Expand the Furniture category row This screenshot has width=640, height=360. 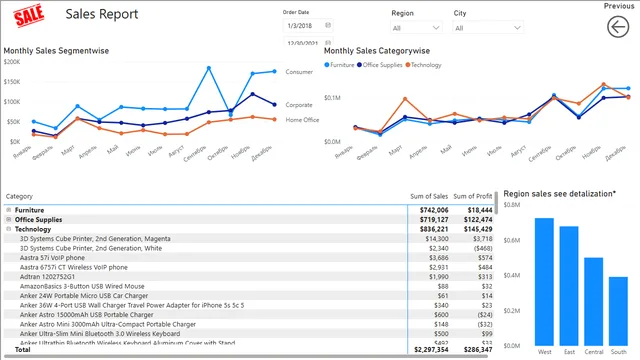(x=9, y=210)
